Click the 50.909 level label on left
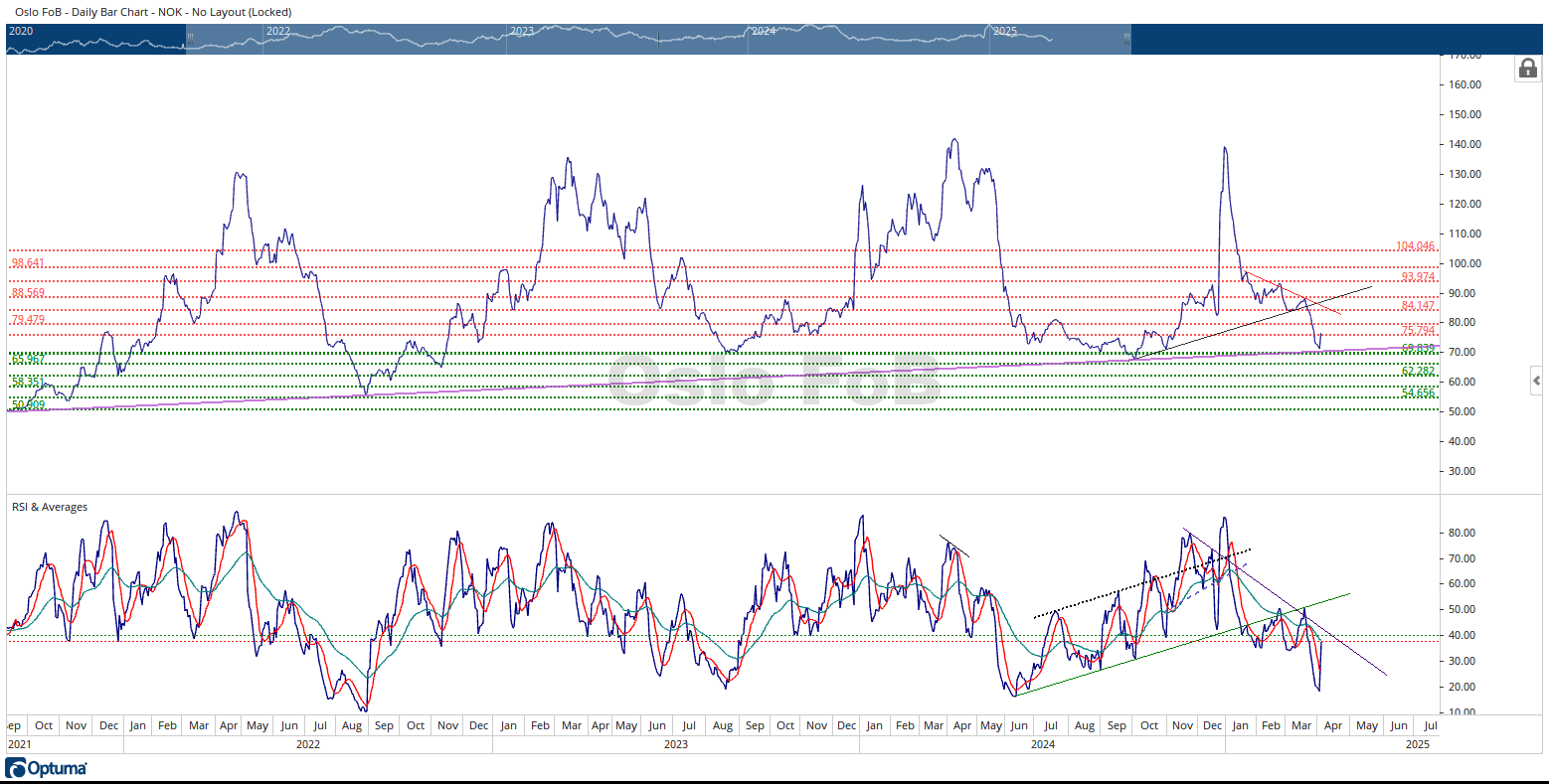Image resolution: width=1549 pixels, height=784 pixels. click(28, 404)
